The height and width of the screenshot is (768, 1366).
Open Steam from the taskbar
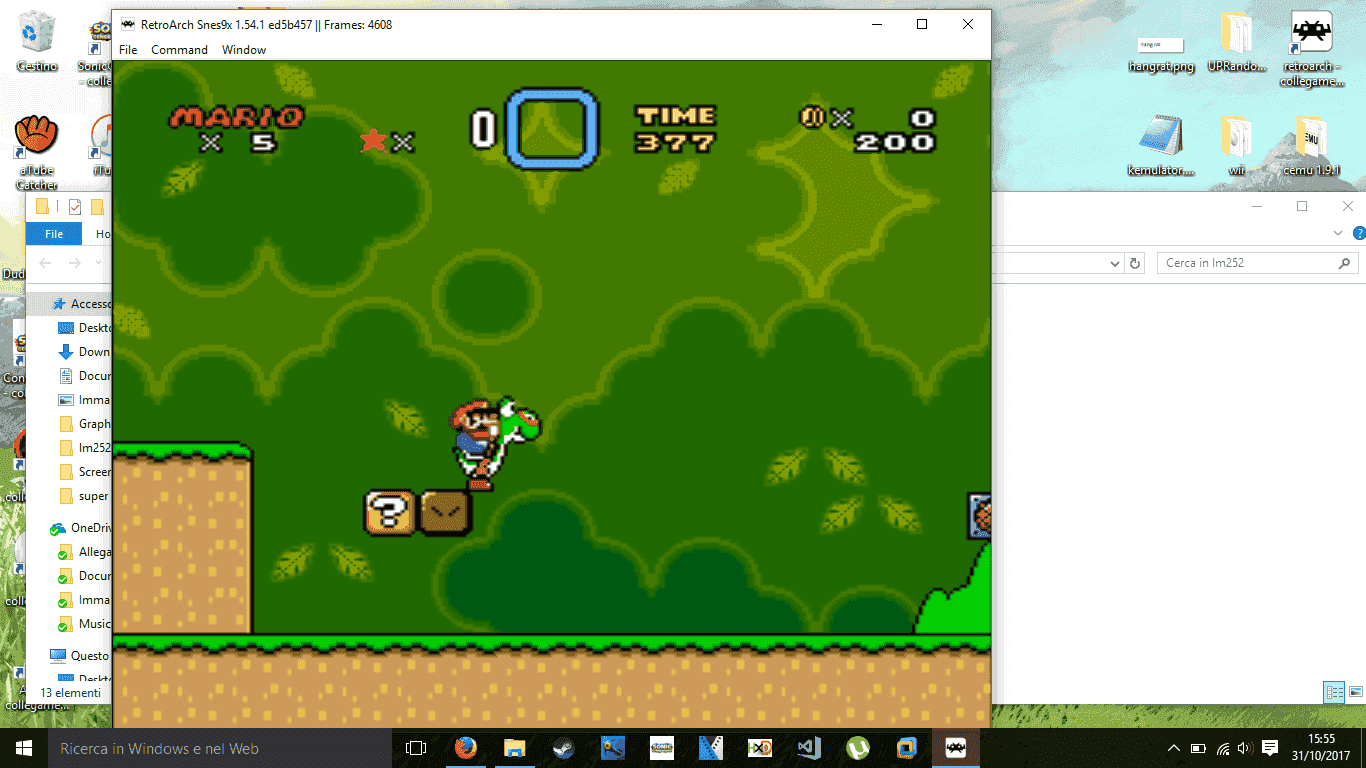[x=563, y=748]
